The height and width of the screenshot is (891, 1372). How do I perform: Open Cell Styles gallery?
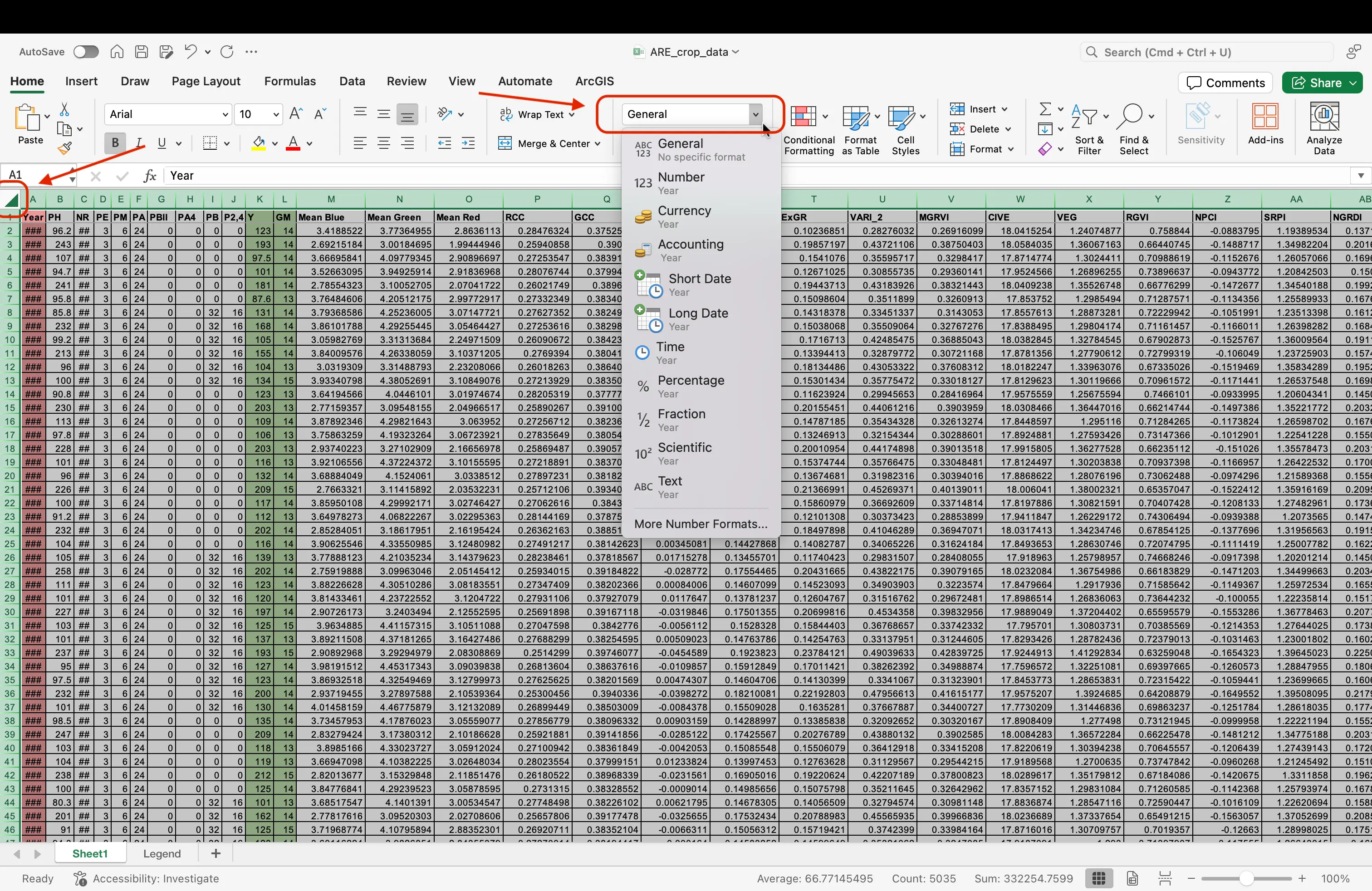click(906, 130)
